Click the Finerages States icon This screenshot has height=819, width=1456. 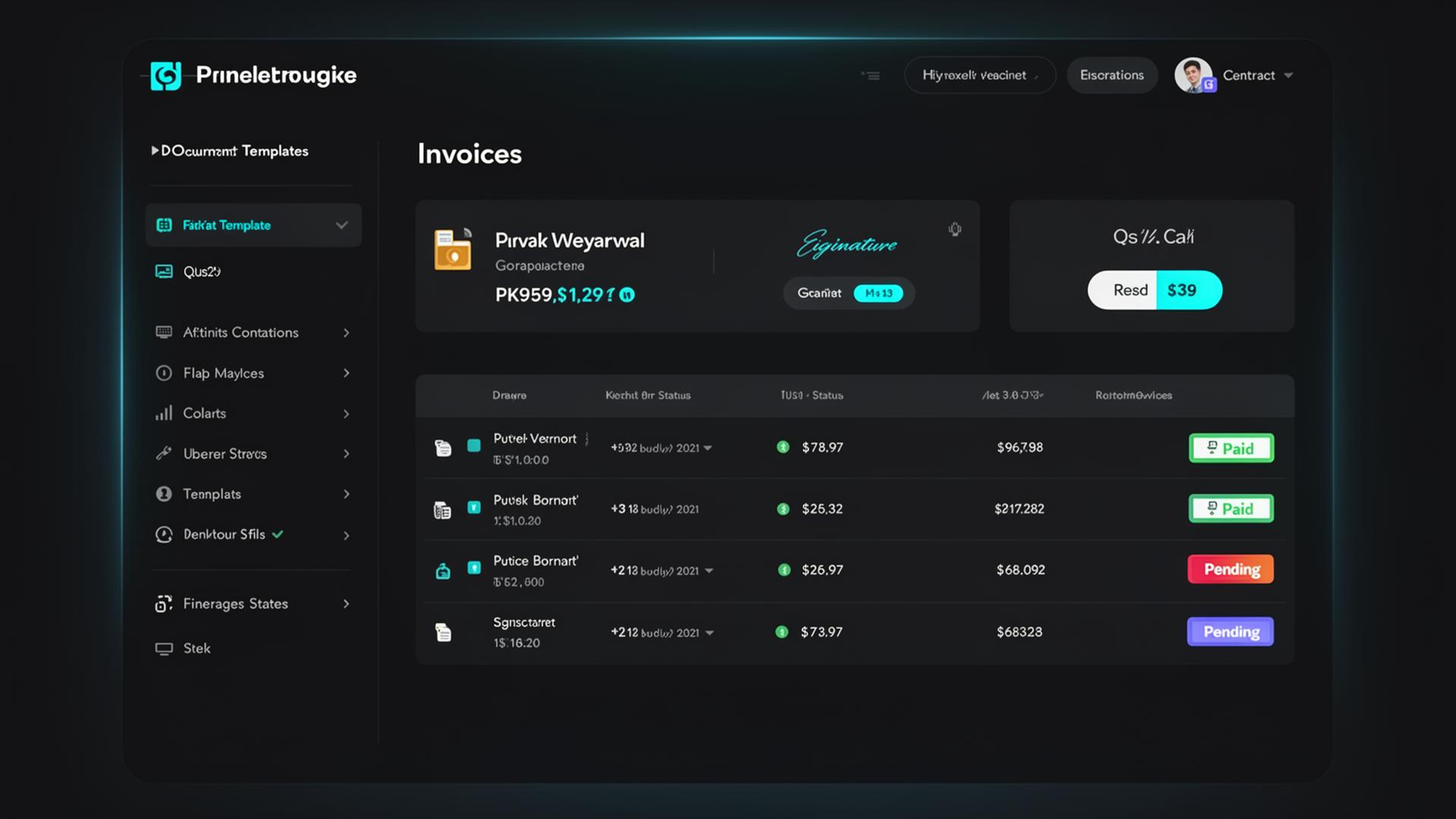click(x=164, y=604)
